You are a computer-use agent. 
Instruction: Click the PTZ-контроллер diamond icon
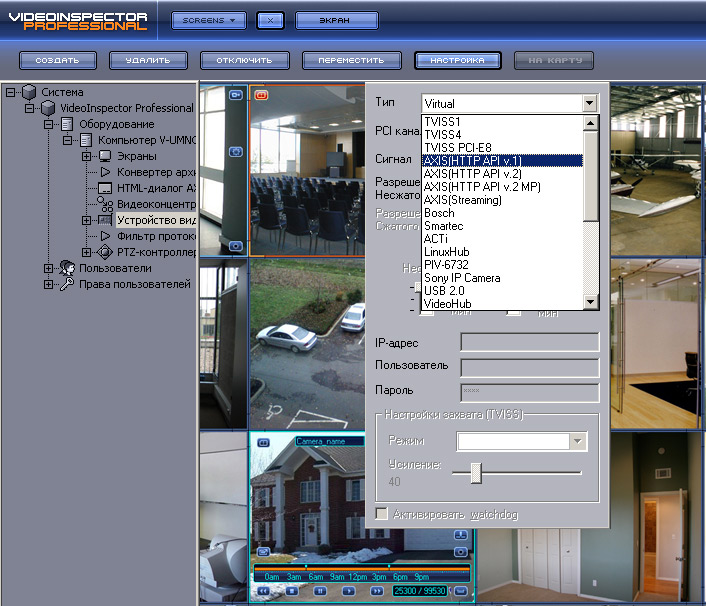point(105,252)
